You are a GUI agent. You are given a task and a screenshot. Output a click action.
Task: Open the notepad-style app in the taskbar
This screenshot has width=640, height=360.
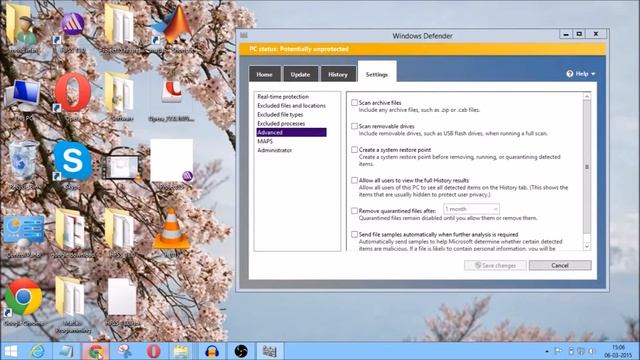coord(66,351)
